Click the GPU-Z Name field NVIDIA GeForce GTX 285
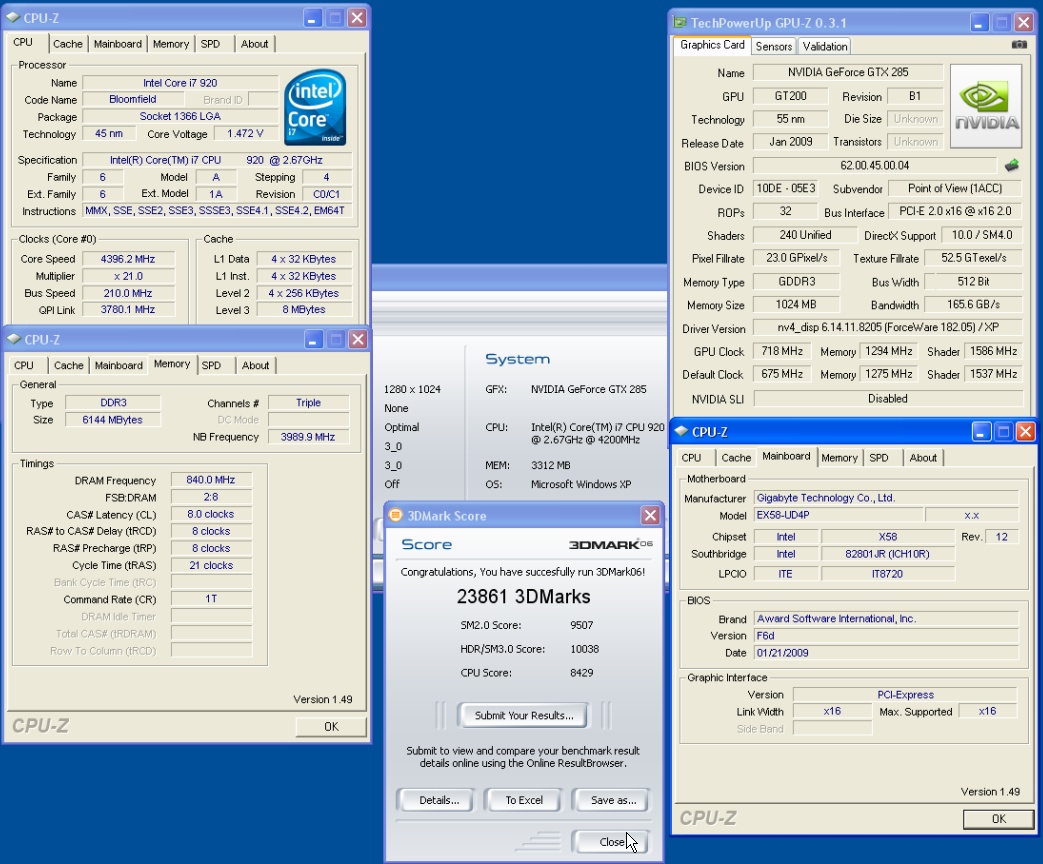 point(848,72)
